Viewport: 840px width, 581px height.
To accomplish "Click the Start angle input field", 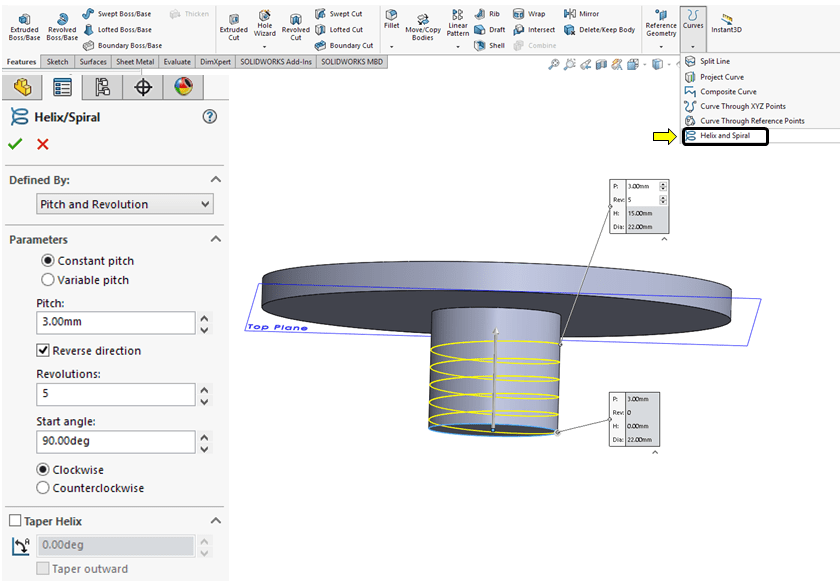I will coord(115,441).
